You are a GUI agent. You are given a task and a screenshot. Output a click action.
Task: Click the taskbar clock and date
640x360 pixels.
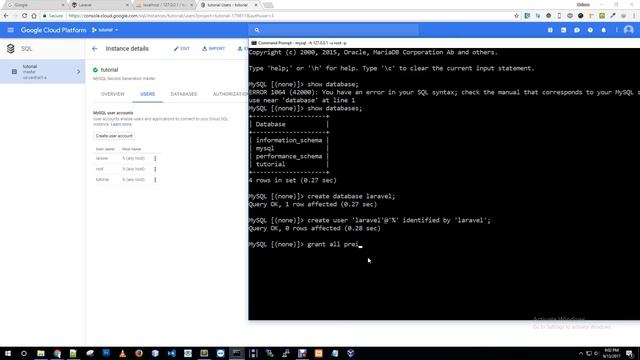pyautogui.click(x=611, y=353)
